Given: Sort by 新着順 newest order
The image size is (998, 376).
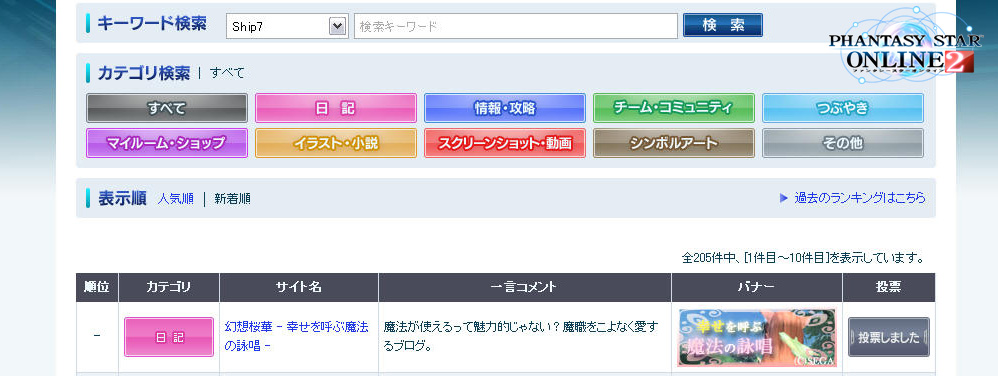Looking at the screenshot, I should (x=232, y=198).
